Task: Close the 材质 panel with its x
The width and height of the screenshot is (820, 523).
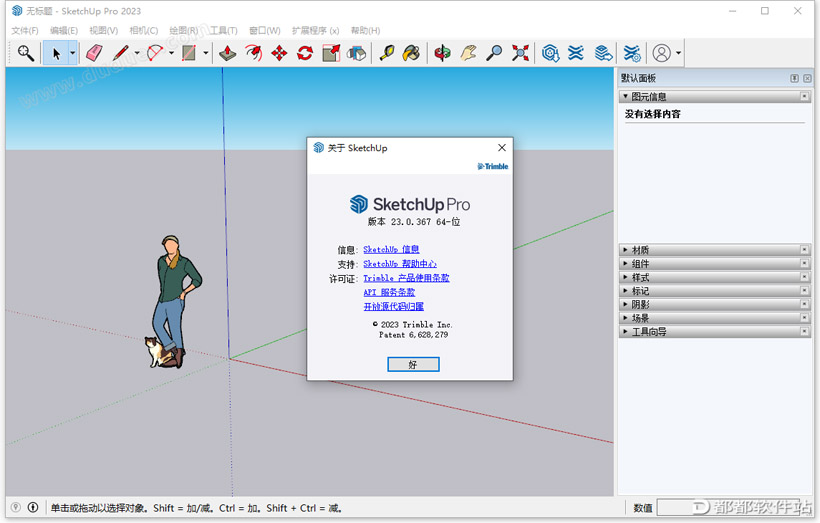Action: coord(805,250)
